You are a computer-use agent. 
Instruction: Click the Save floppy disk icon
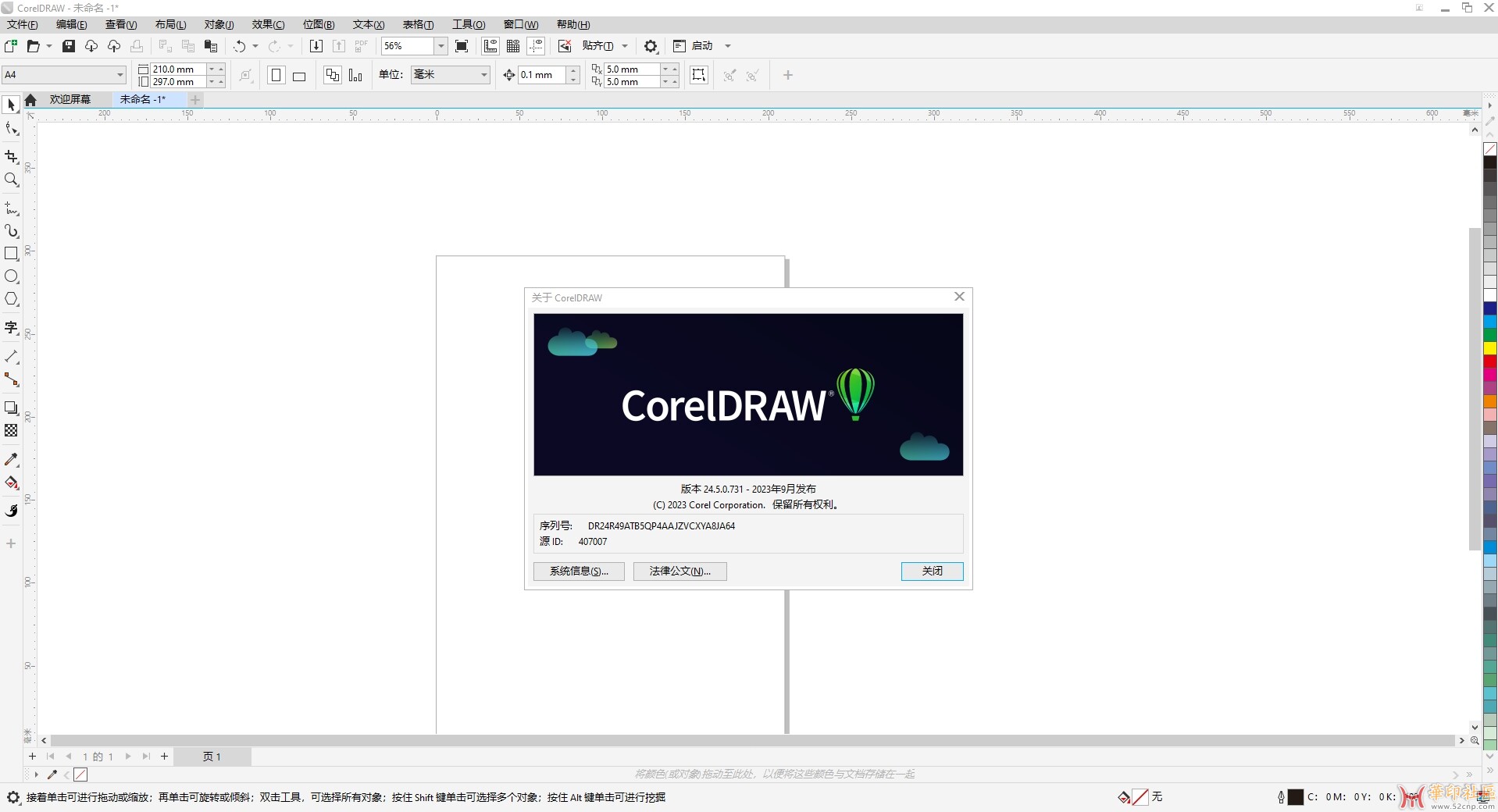pos(69,46)
